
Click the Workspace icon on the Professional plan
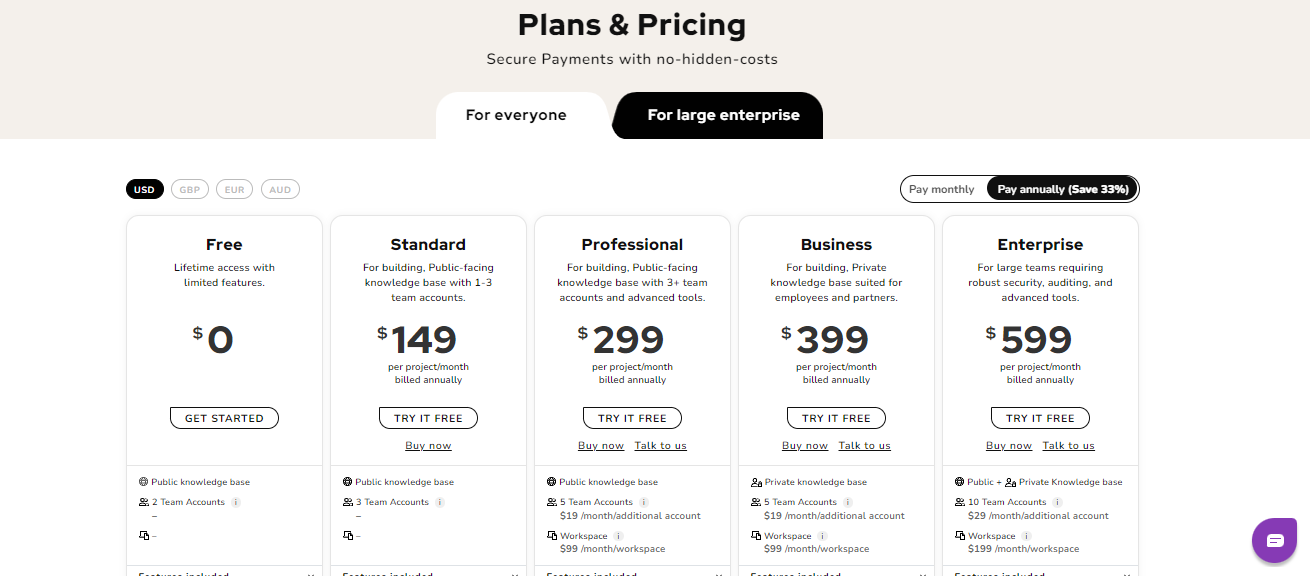(x=551, y=535)
